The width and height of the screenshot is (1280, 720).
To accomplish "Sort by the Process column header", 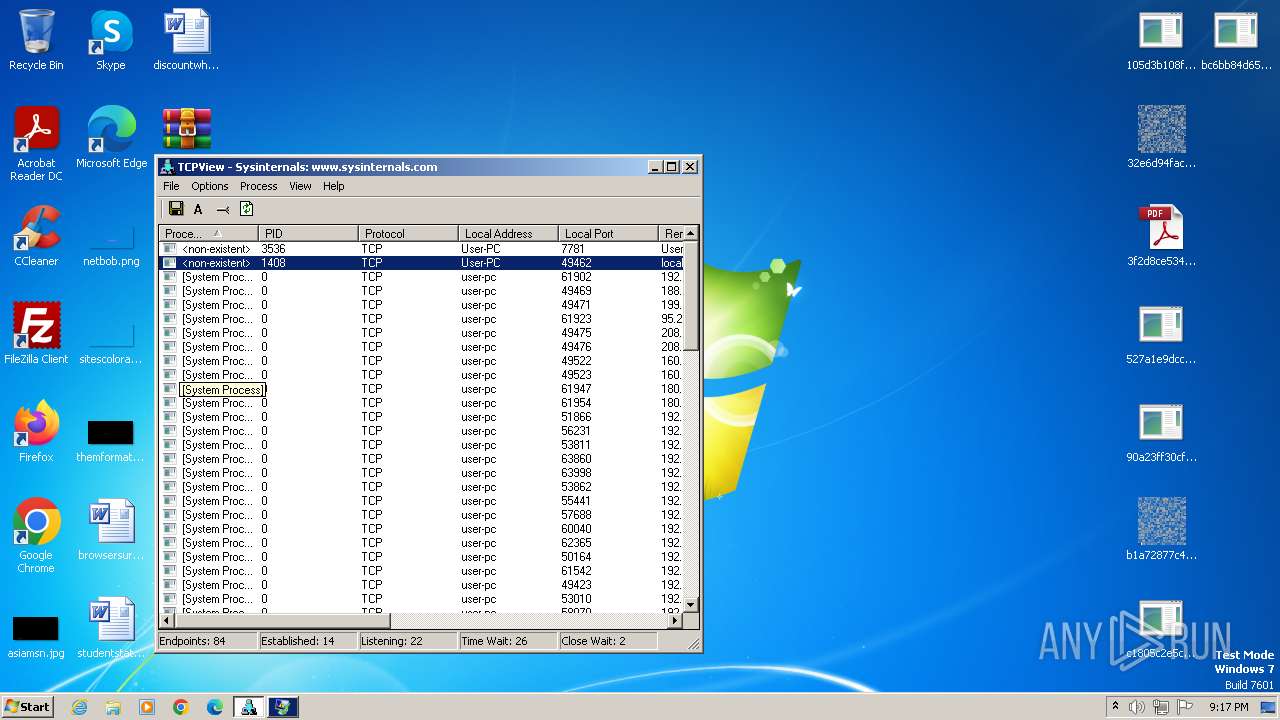I will pyautogui.click(x=208, y=233).
